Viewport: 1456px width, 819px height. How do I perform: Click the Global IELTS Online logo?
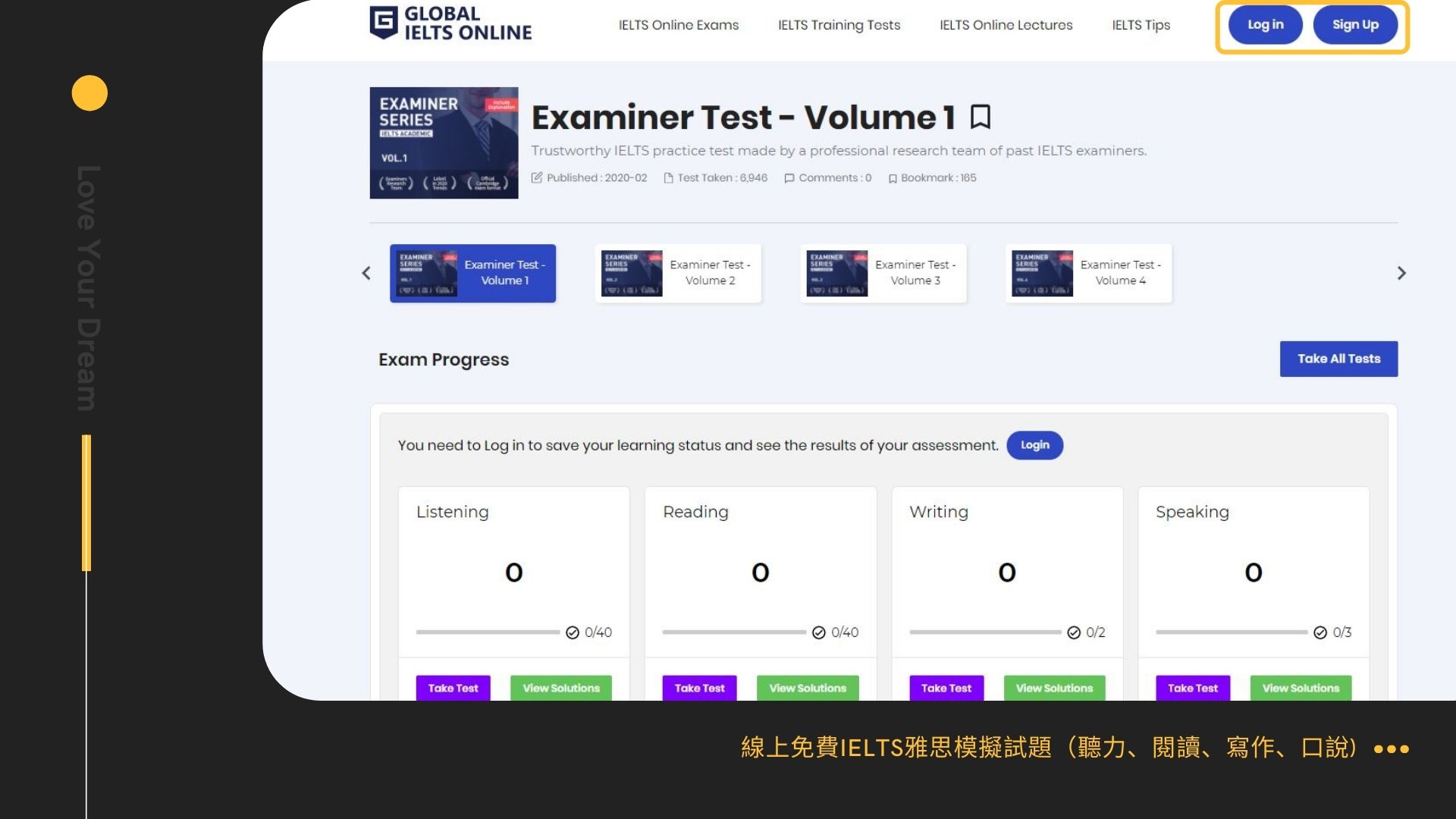(450, 23)
